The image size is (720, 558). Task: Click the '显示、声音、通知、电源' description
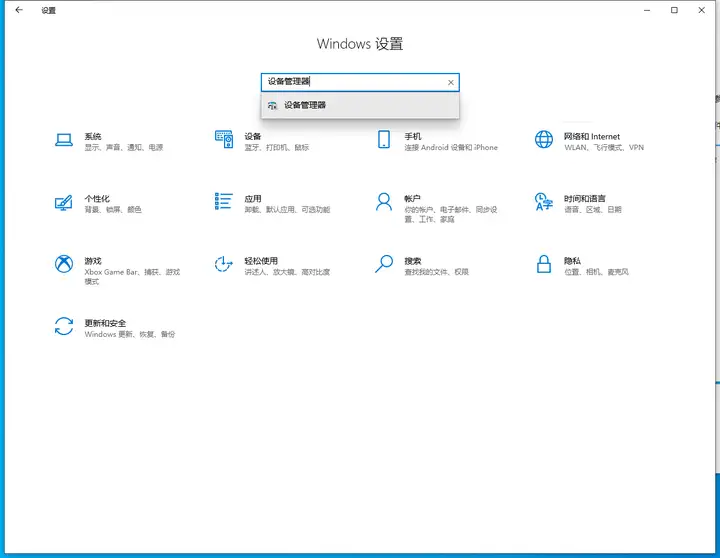tap(124, 147)
